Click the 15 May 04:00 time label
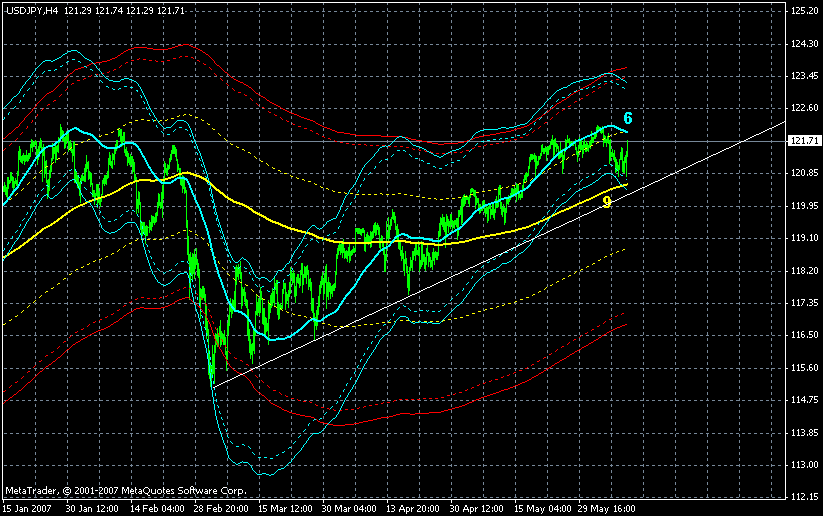 point(543,509)
